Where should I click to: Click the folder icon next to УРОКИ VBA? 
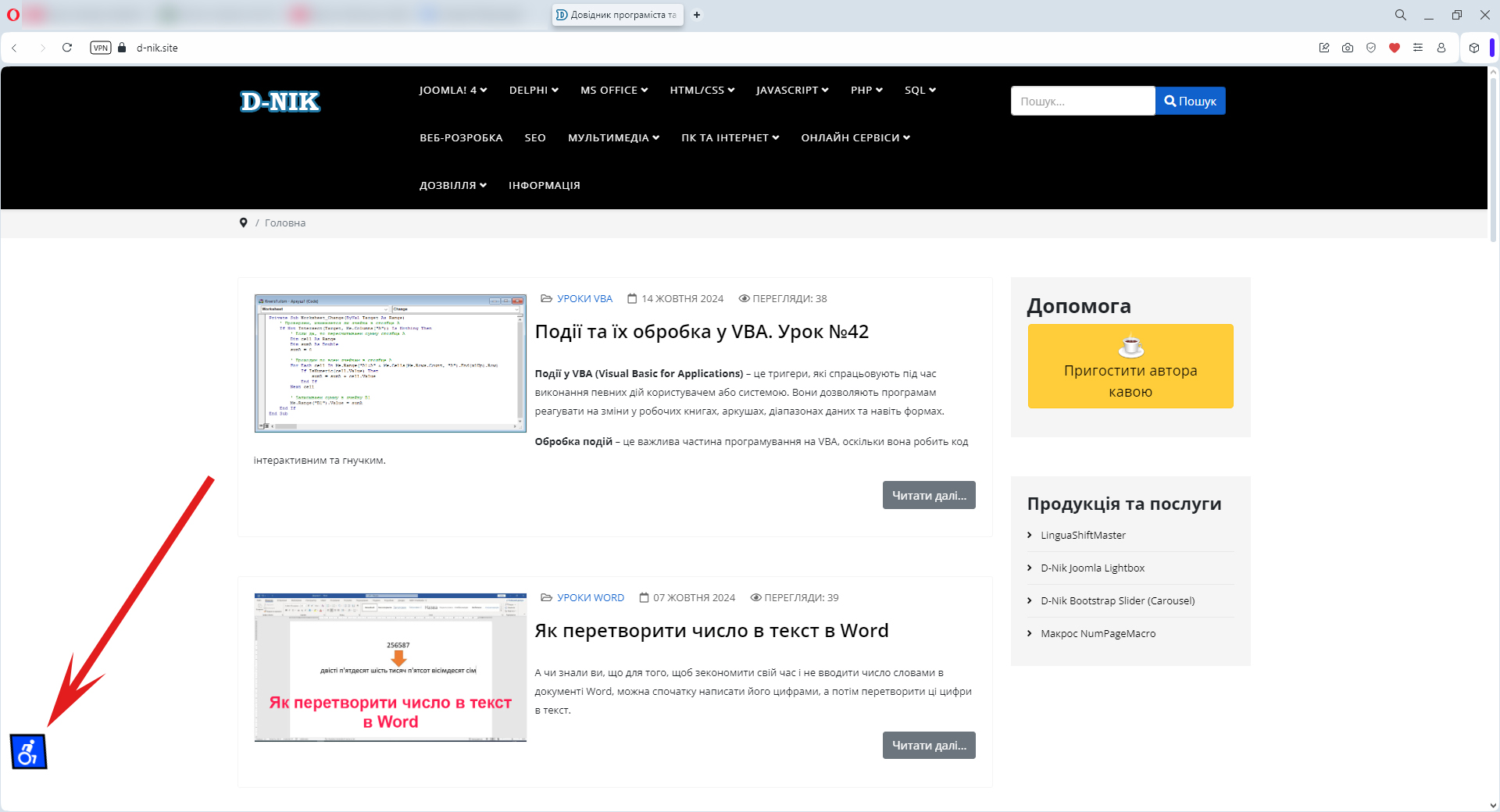pos(547,298)
